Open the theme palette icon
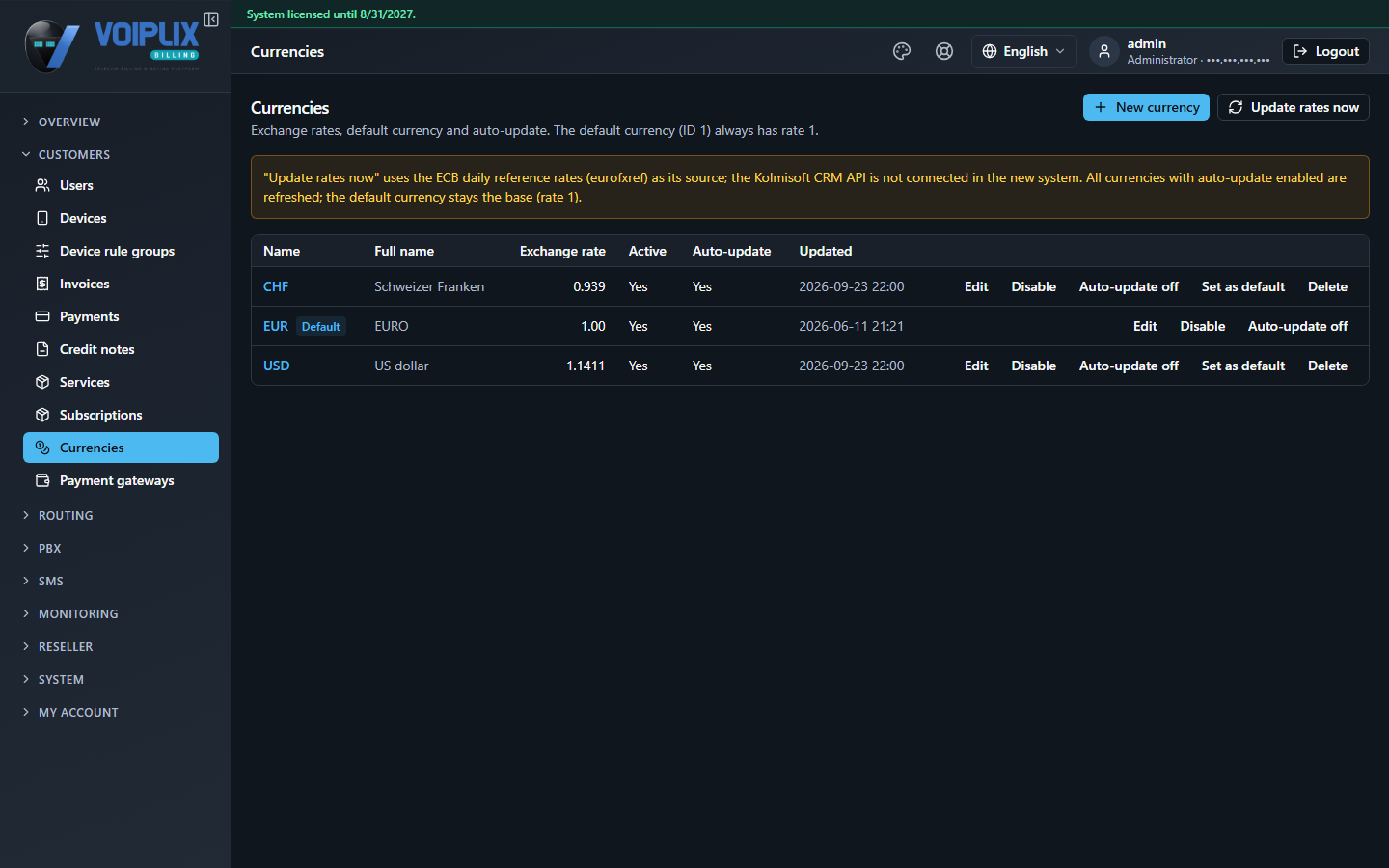The width and height of the screenshot is (1389, 868). pos(902,51)
